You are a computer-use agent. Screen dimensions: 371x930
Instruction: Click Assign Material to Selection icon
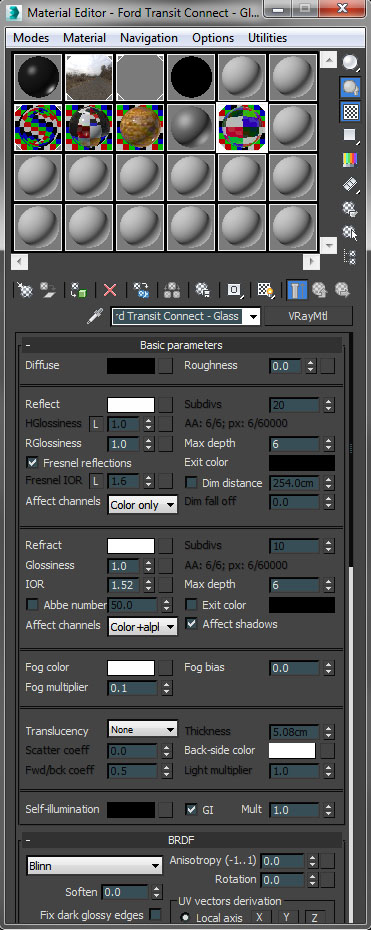[x=79, y=289]
